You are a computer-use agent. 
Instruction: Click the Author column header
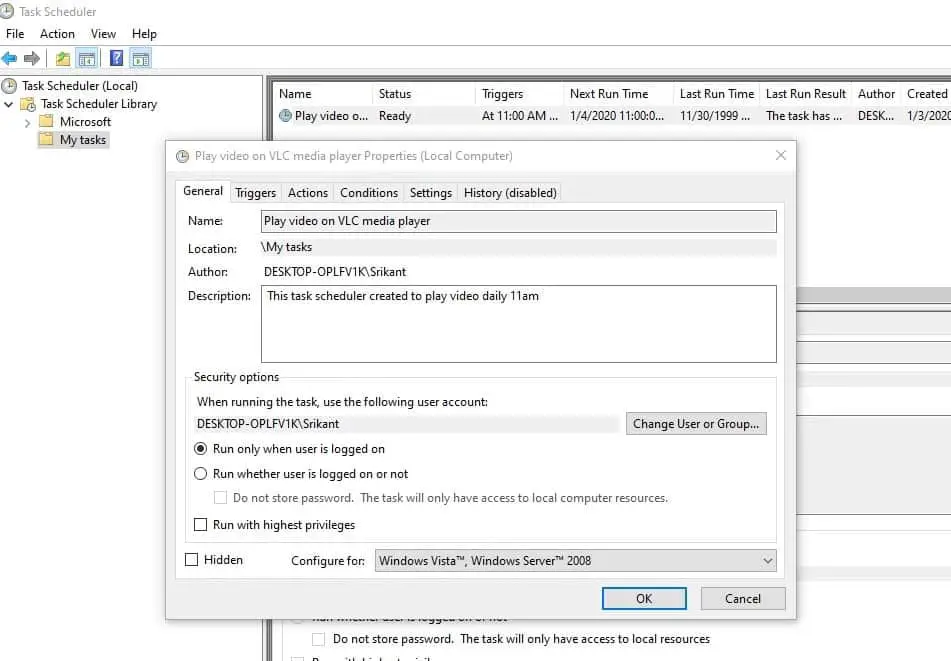876,94
